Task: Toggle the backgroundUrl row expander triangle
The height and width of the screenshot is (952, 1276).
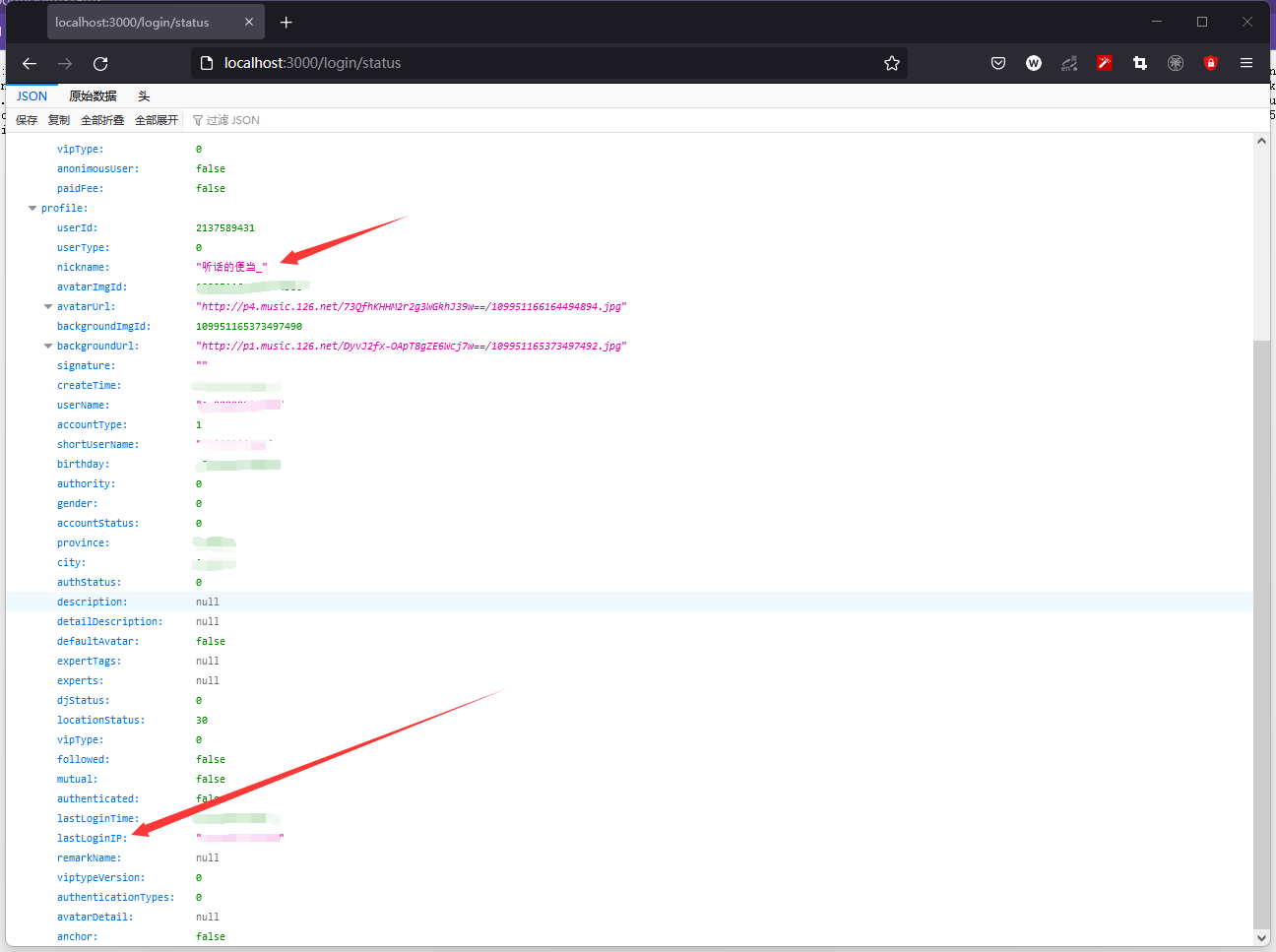Action: pos(48,347)
